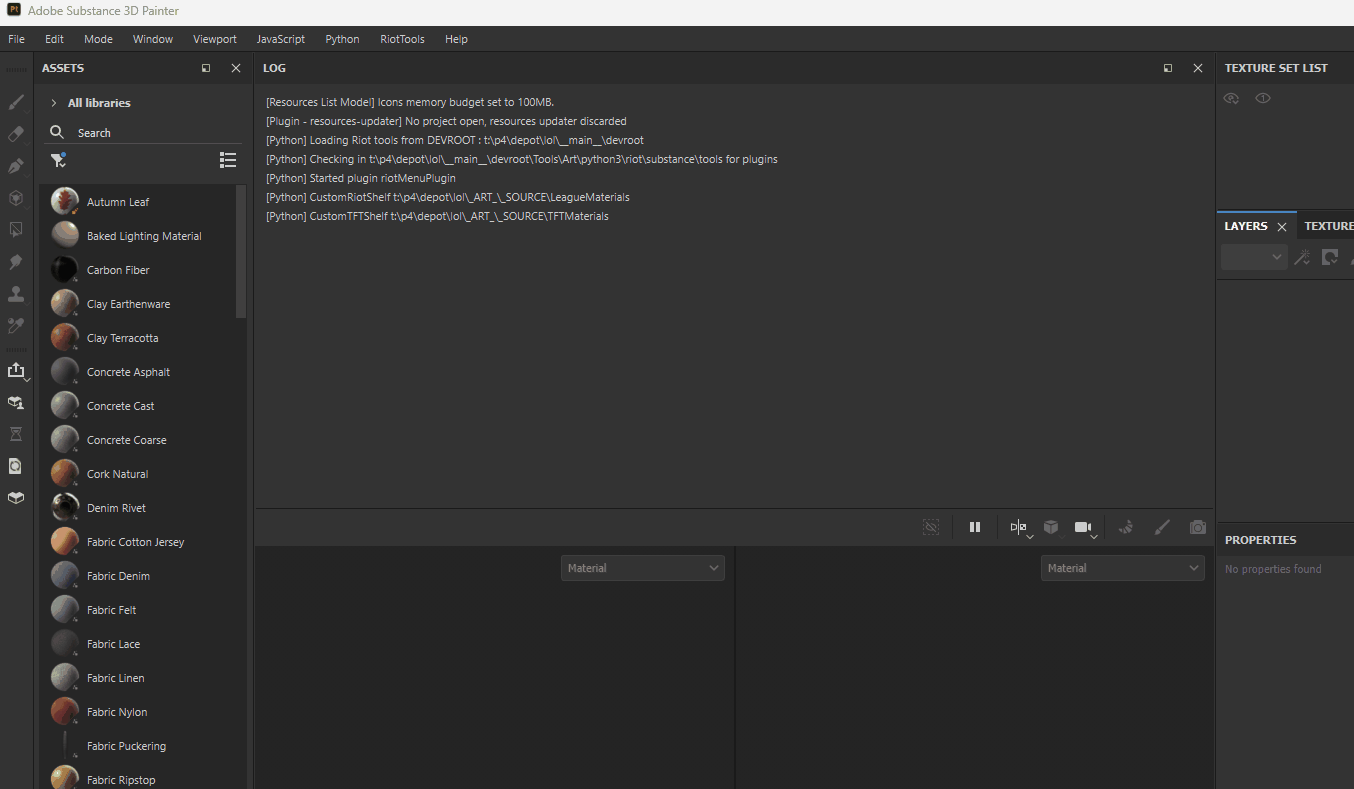Undock the Assets panel
Image resolution: width=1354 pixels, height=789 pixels.
coord(206,68)
